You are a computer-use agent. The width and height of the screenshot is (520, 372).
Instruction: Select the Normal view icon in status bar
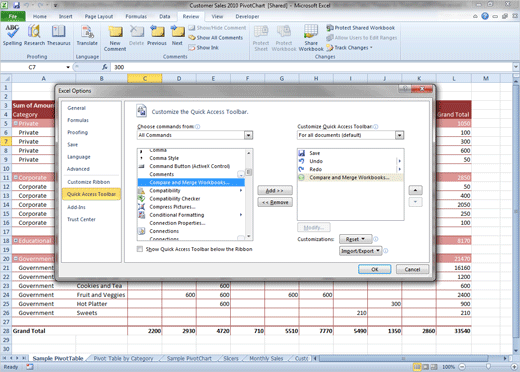[x=417, y=367]
